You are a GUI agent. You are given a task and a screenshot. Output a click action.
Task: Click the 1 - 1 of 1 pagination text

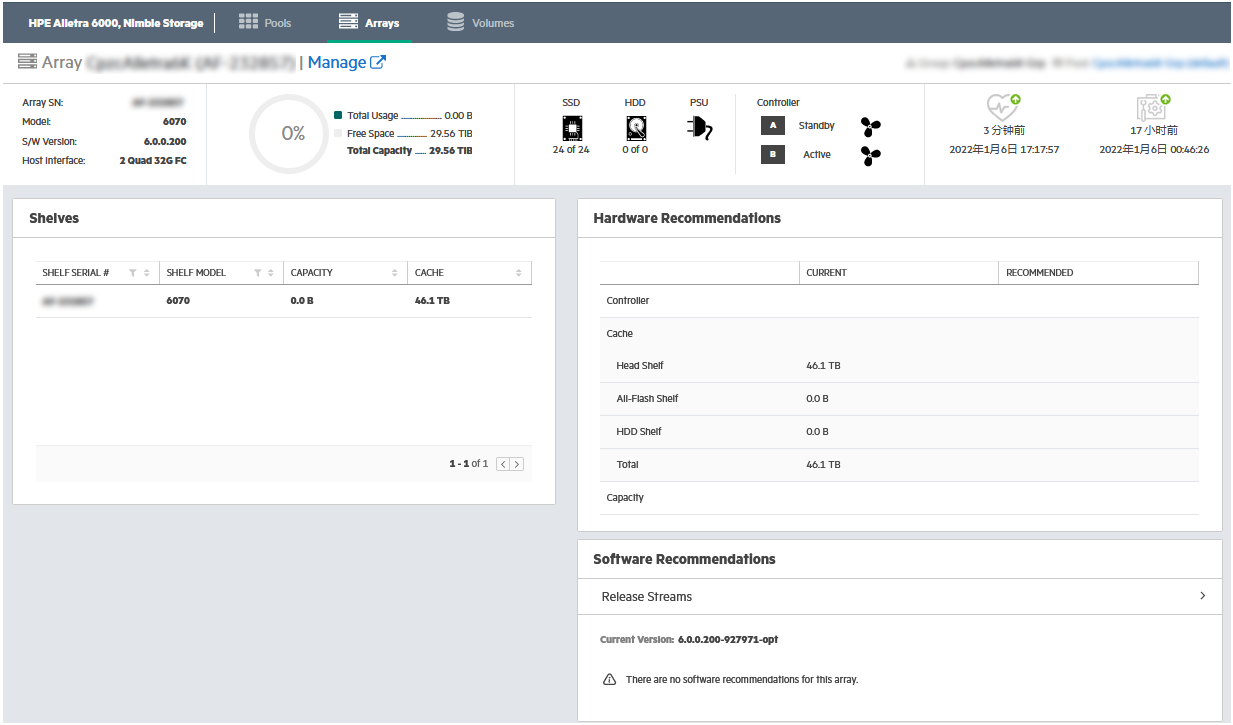469,464
